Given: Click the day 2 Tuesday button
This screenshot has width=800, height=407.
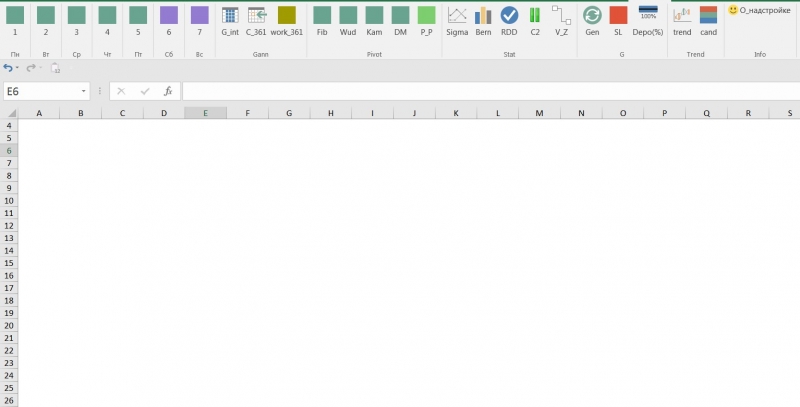Looking at the screenshot, I should click(45, 21).
